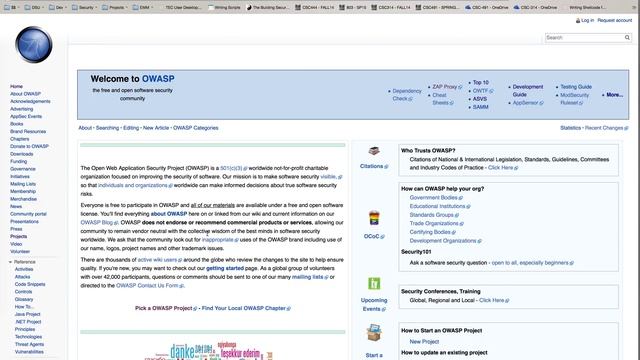
Task: Open the Dev bookmarks folder
Action: click(x=58, y=7)
